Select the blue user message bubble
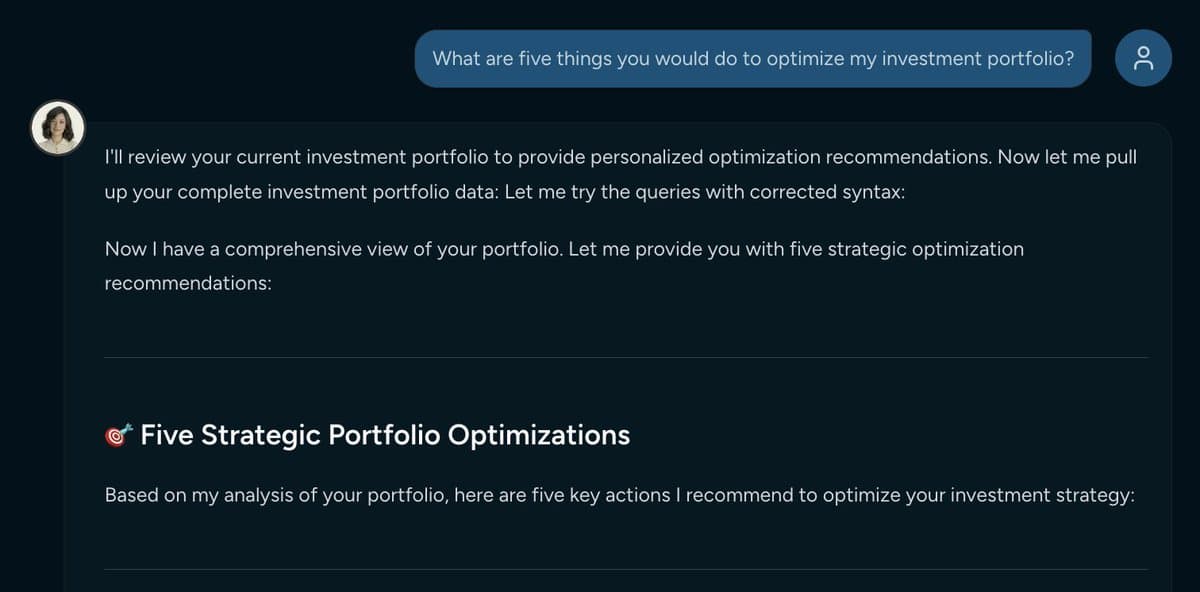The image size is (1200, 592). click(753, 58)
